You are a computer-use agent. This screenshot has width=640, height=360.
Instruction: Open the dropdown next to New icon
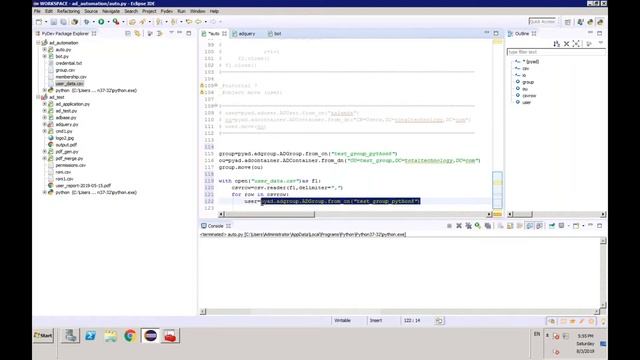pos(46,22)
